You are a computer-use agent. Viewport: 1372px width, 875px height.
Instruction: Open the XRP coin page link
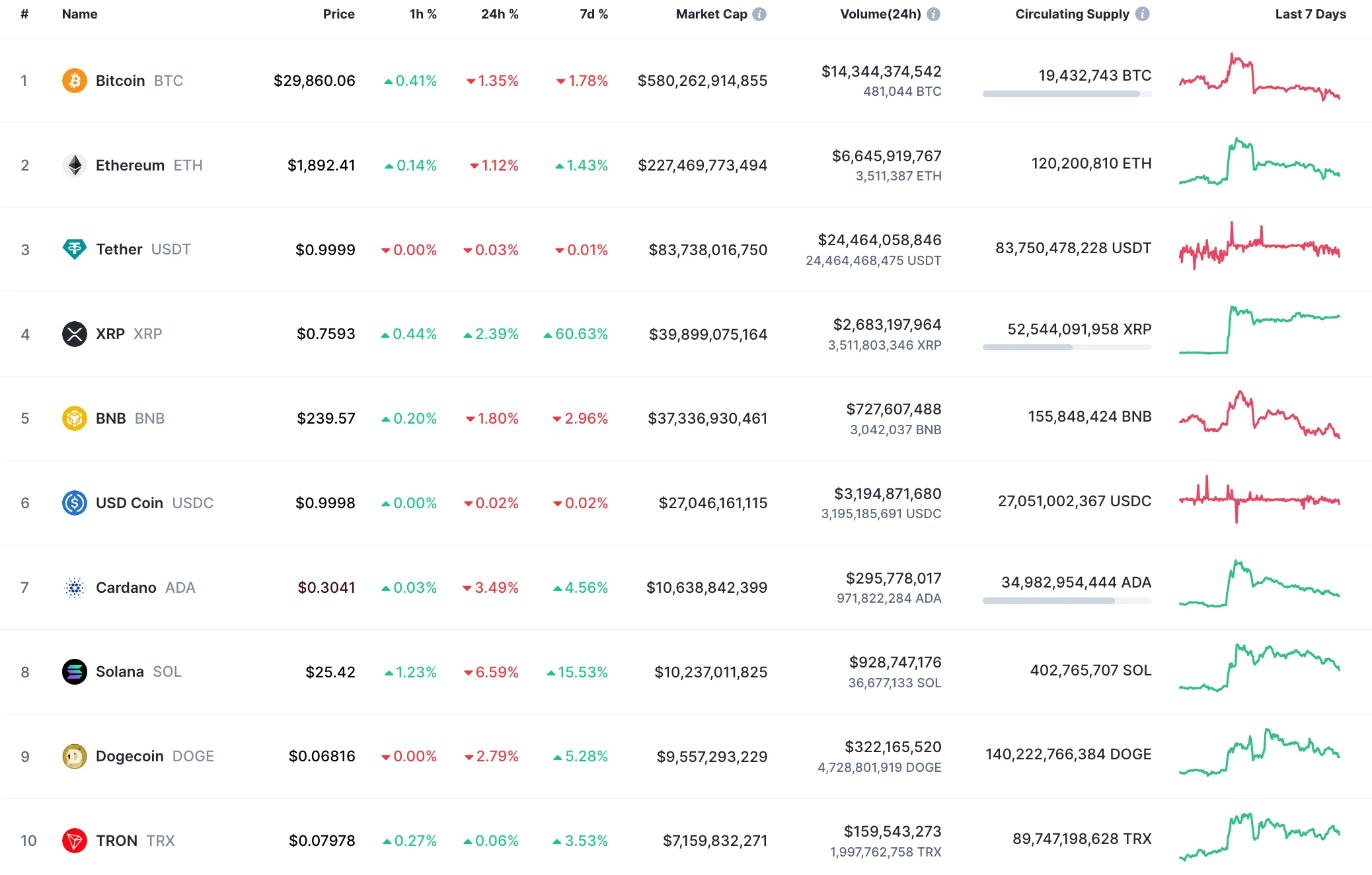tap(111, 334)
